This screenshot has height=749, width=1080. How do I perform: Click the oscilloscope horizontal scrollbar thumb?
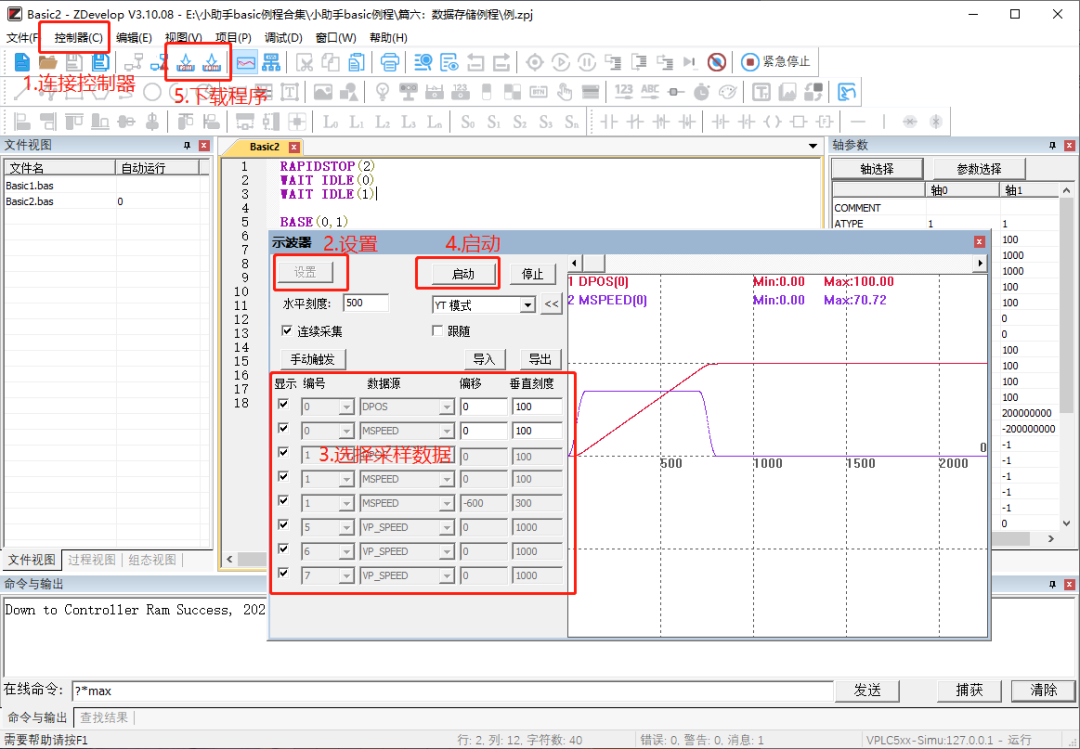coord(594,263)
